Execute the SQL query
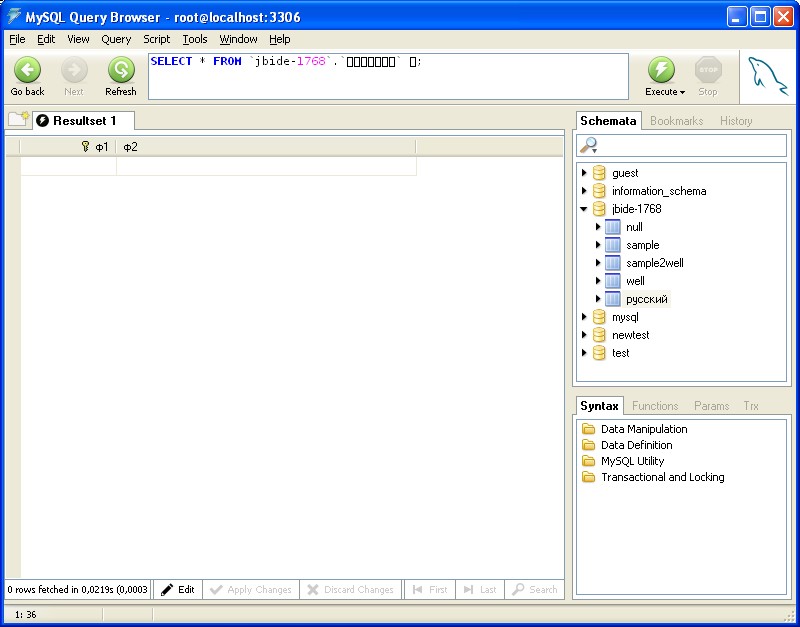Viewport: 800px width, 627px height. pos(661,70)
